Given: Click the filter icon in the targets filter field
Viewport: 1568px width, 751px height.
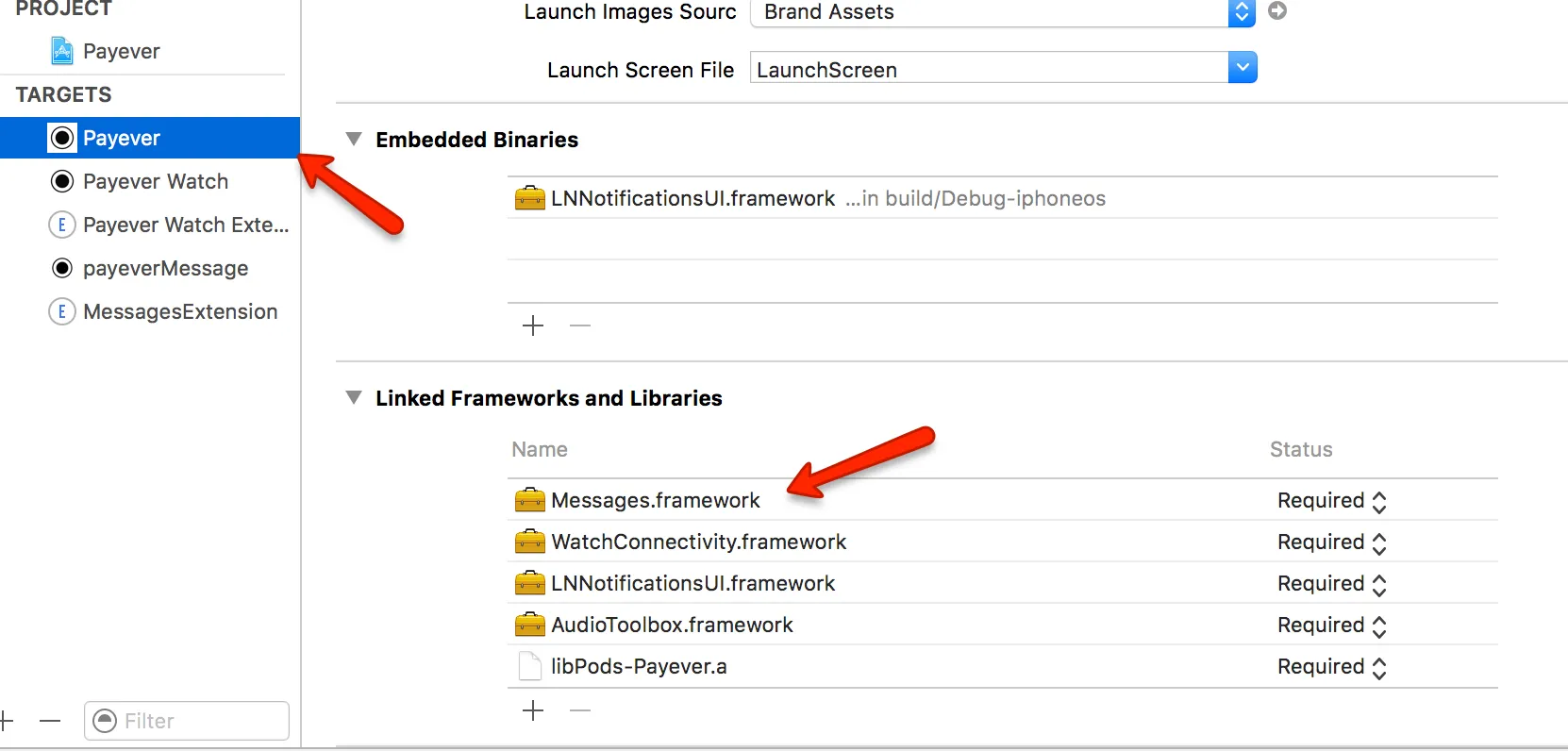Looking at the screenshot, I should pos(106,721).
